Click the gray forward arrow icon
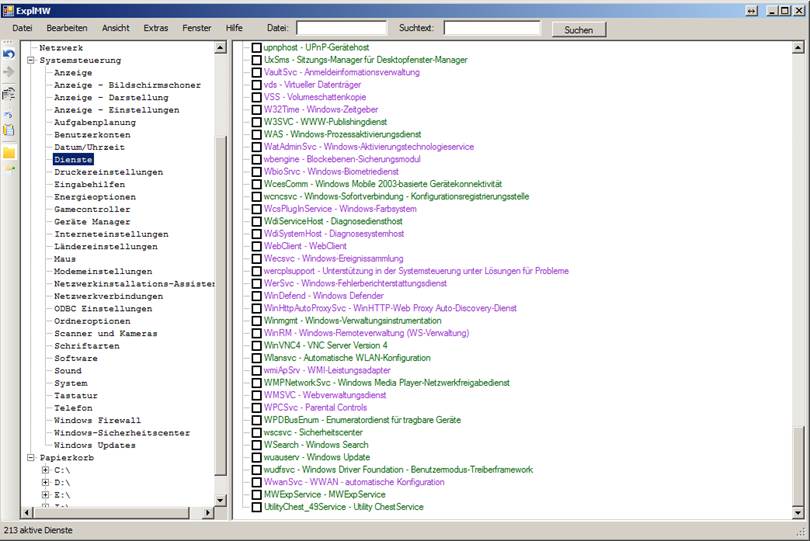Image resolution: width=810 pixels, height=541 pixels. click(9, 72)
